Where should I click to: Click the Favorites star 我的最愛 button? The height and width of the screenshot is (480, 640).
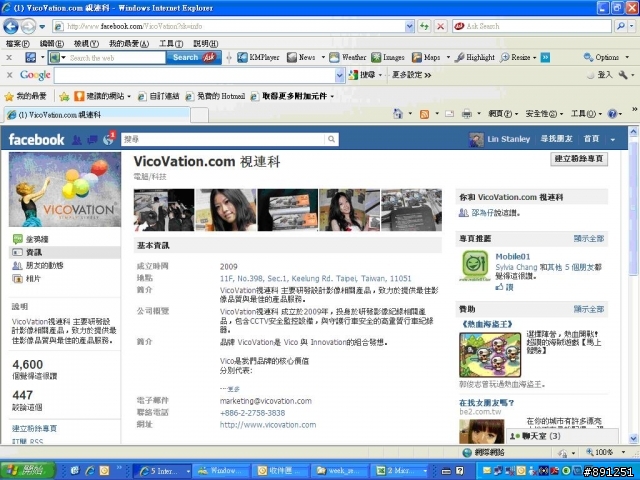point(25,96)
